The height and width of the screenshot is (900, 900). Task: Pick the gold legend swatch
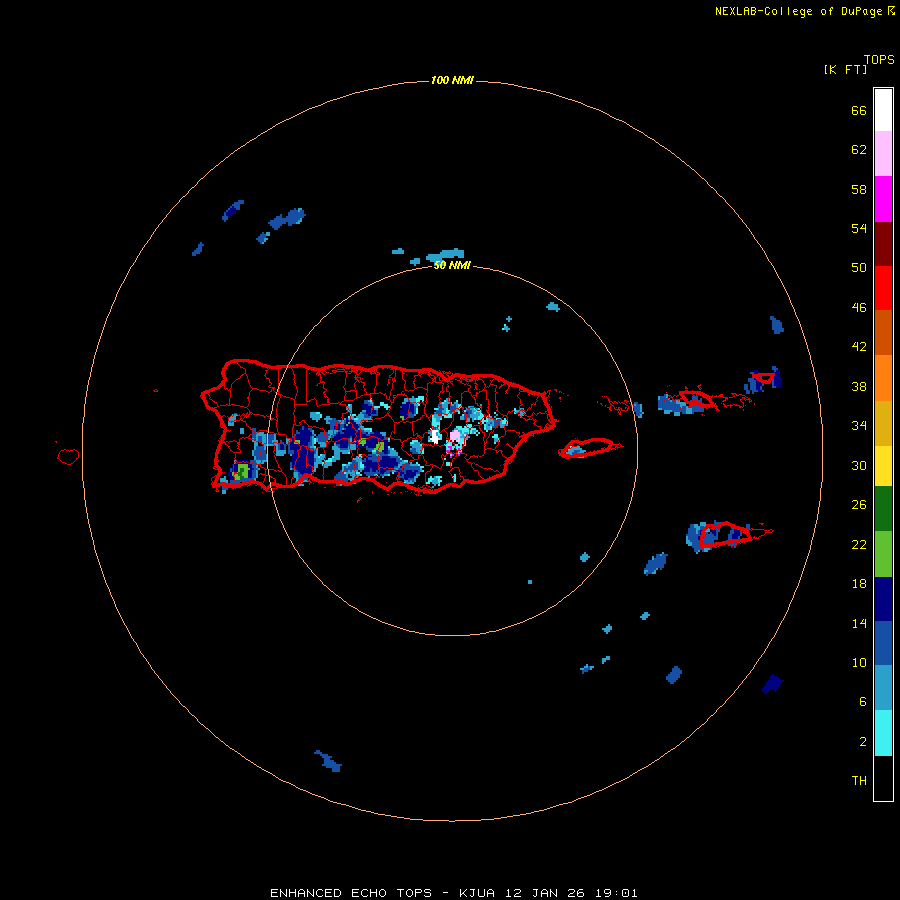[883, 423]
